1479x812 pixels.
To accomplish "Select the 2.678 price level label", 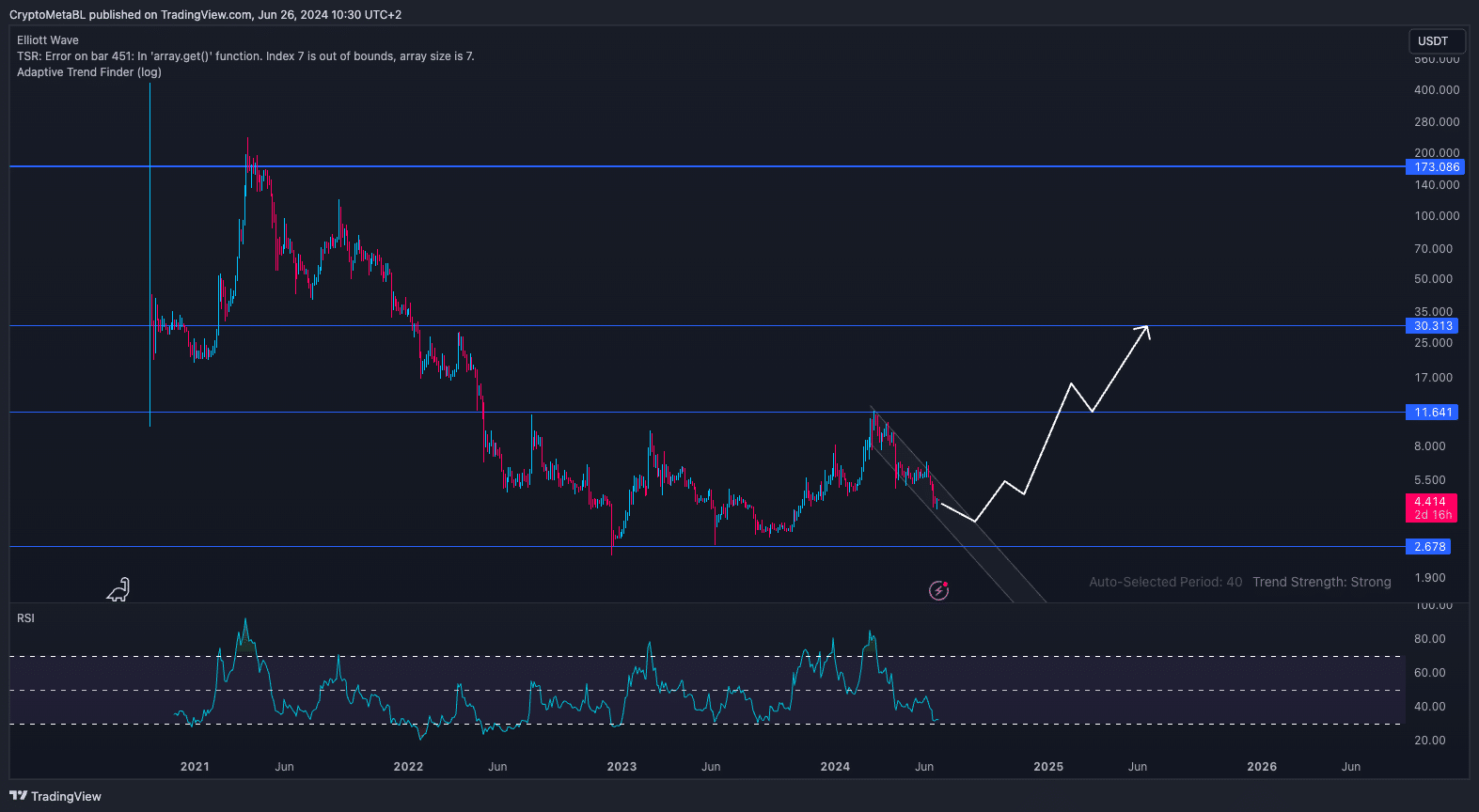I will click(x=1428, y=547).
